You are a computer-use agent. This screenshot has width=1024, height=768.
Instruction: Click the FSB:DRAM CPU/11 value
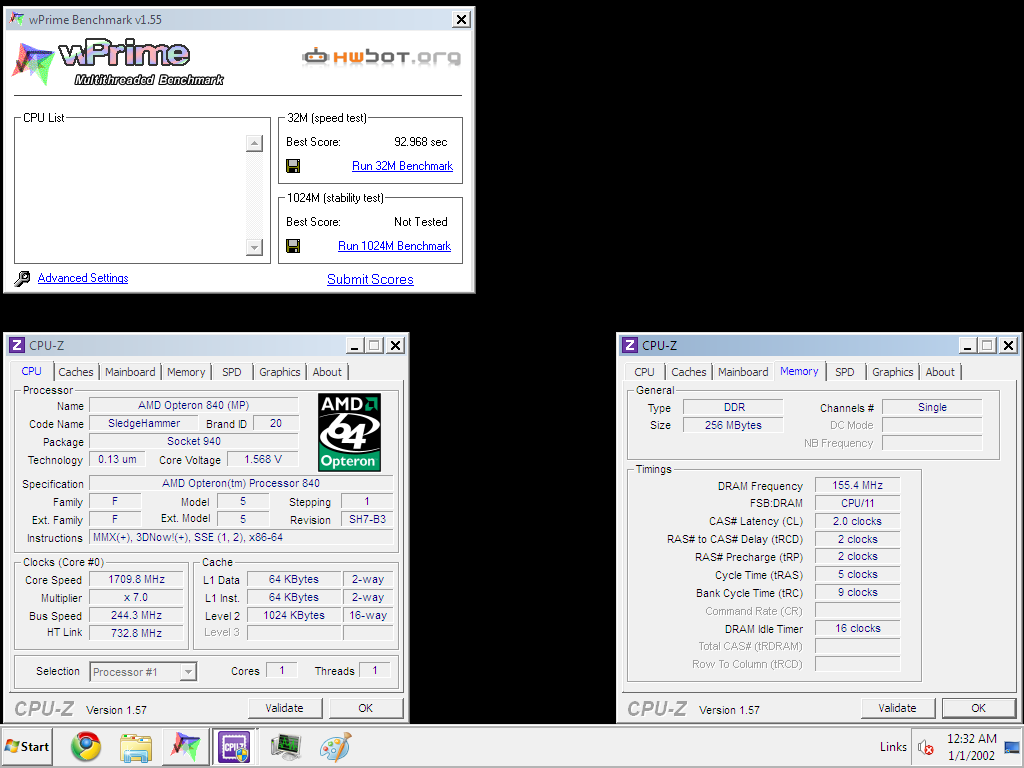857,503
